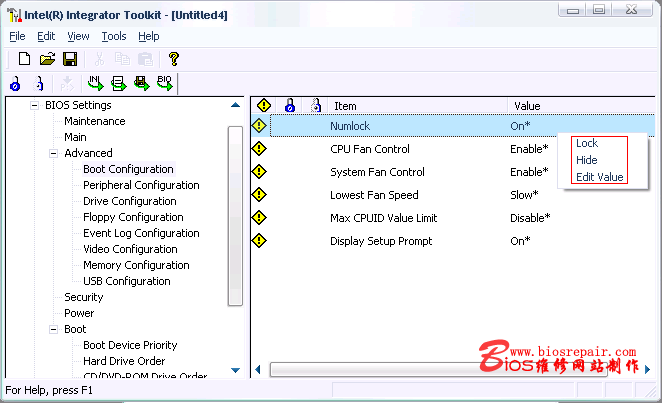
Task: Open the File menu
Action: (17, 36)
